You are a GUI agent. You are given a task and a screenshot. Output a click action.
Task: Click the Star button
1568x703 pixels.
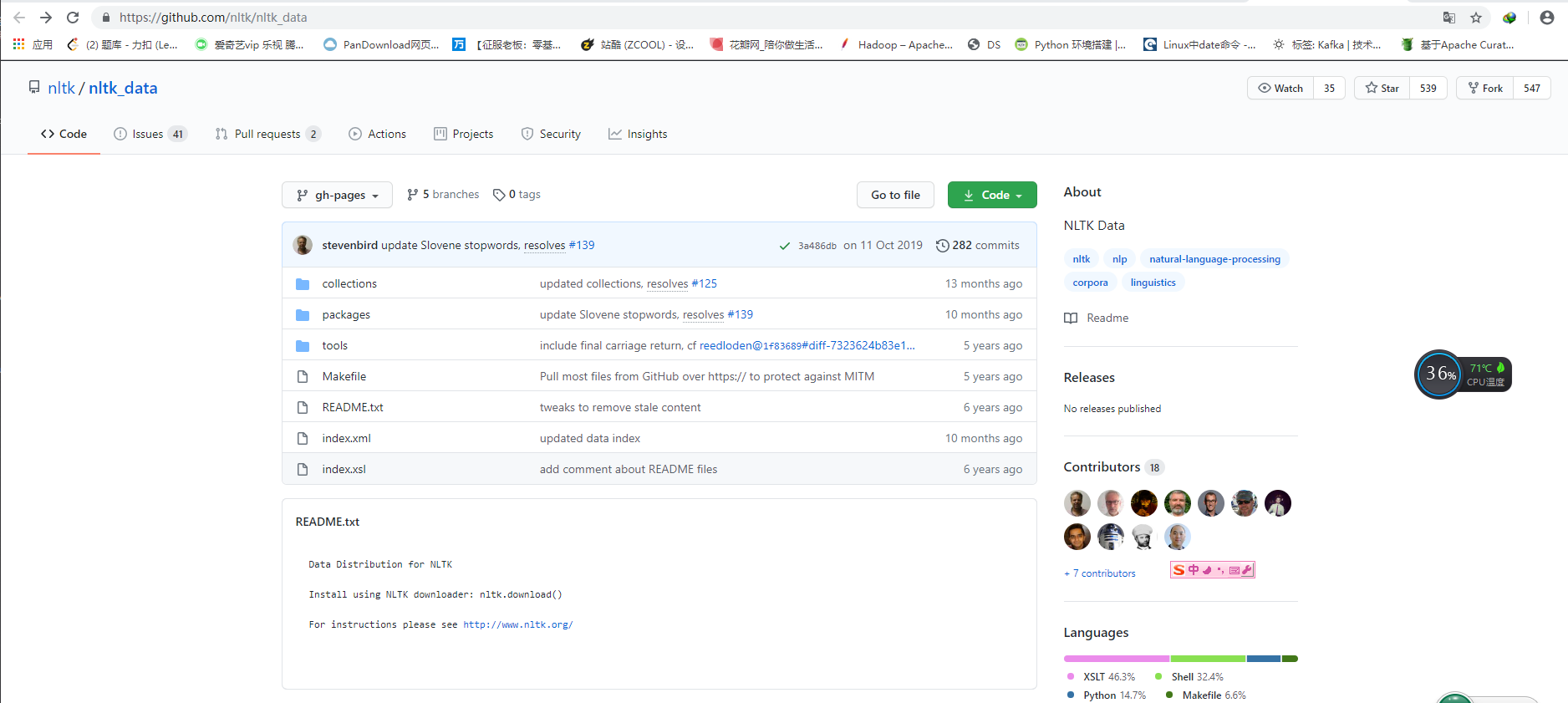1382,88
